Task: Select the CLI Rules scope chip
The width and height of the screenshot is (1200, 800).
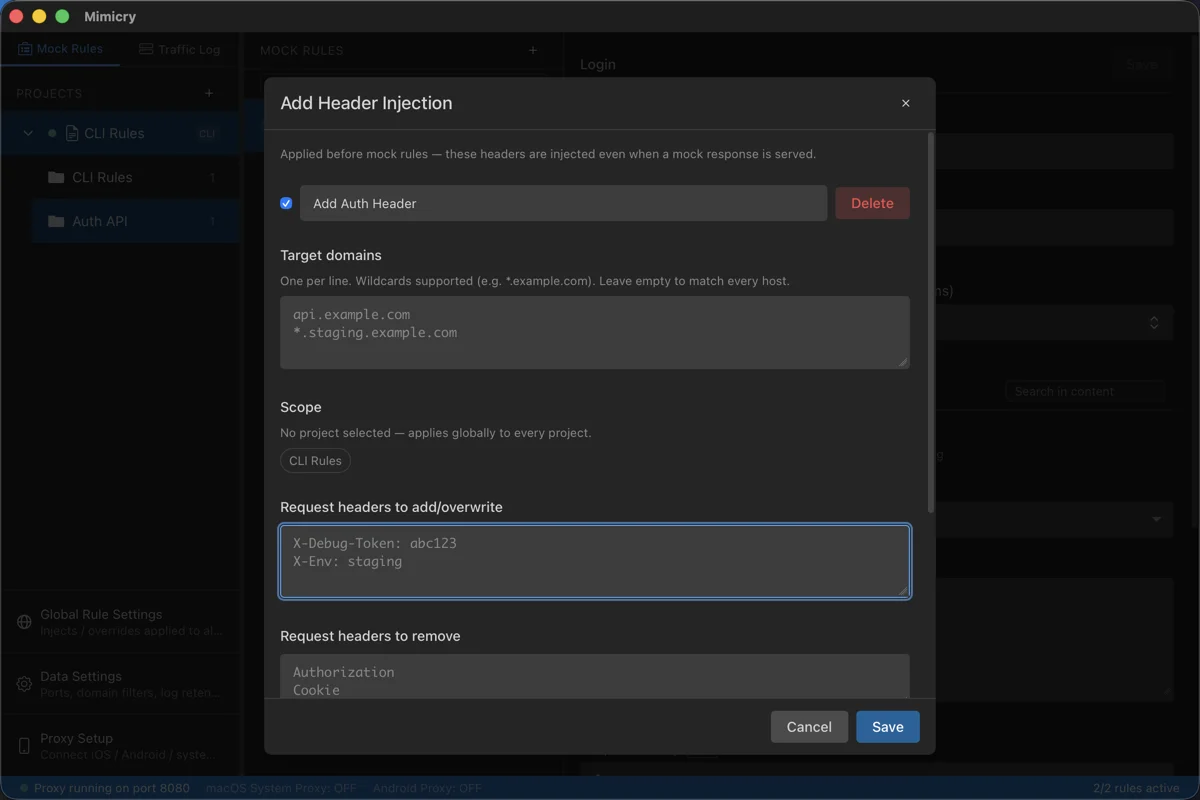Action: pos(315,461)
